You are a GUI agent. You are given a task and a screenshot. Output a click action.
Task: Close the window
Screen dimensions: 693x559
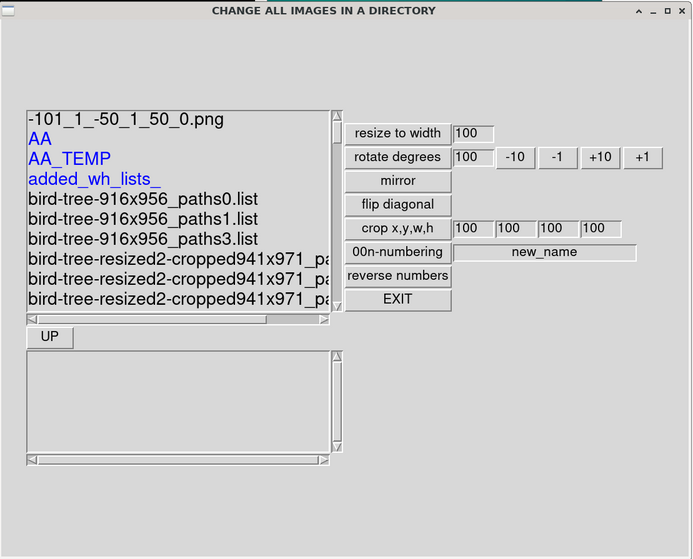click(x=682, y=11)
